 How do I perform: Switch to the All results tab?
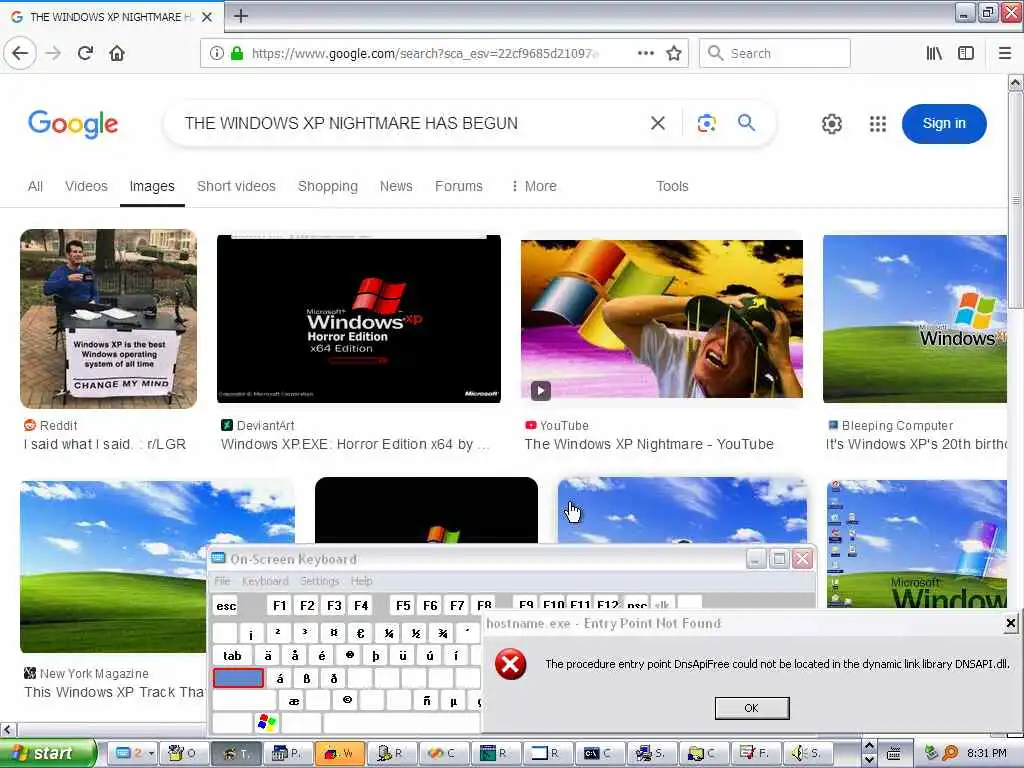point(35,186)
